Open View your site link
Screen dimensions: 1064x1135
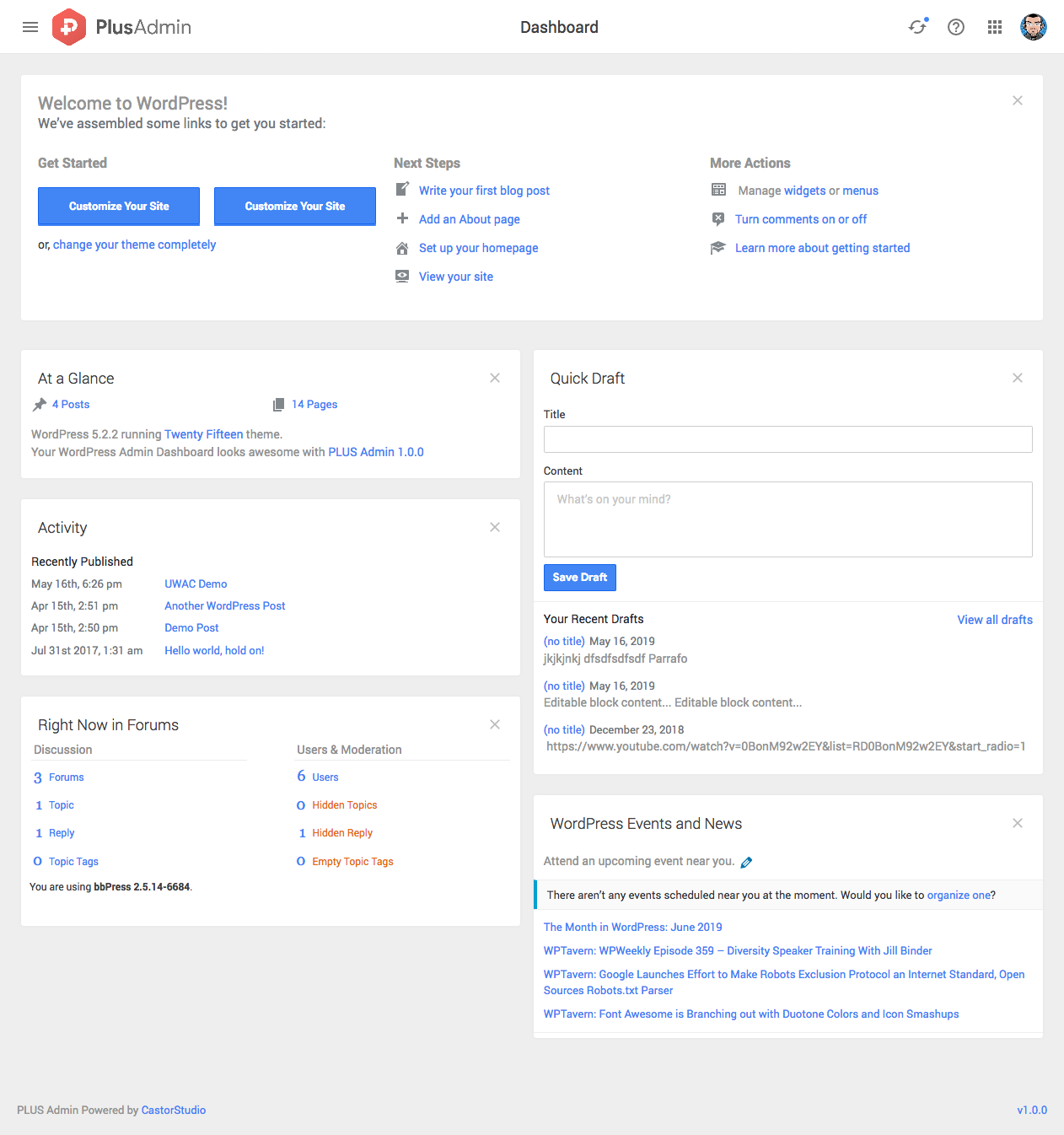[456, 277]
